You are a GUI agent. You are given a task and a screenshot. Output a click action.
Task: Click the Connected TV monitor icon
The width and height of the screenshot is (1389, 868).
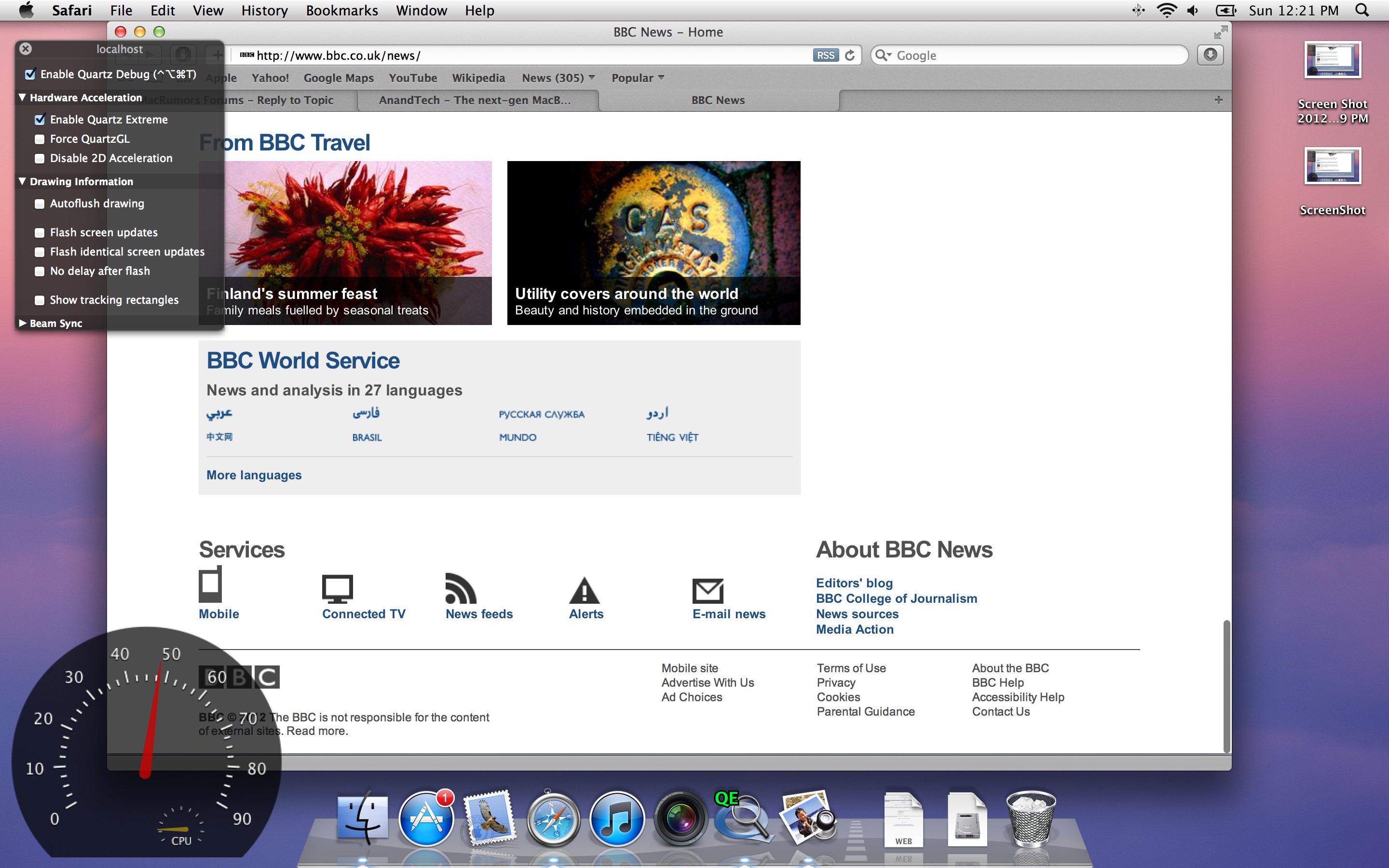tap(338, 589)
